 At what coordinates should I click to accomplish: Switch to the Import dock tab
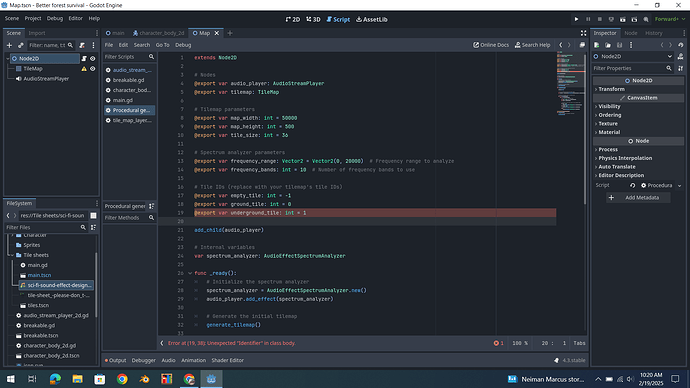(x=37, y=33)
